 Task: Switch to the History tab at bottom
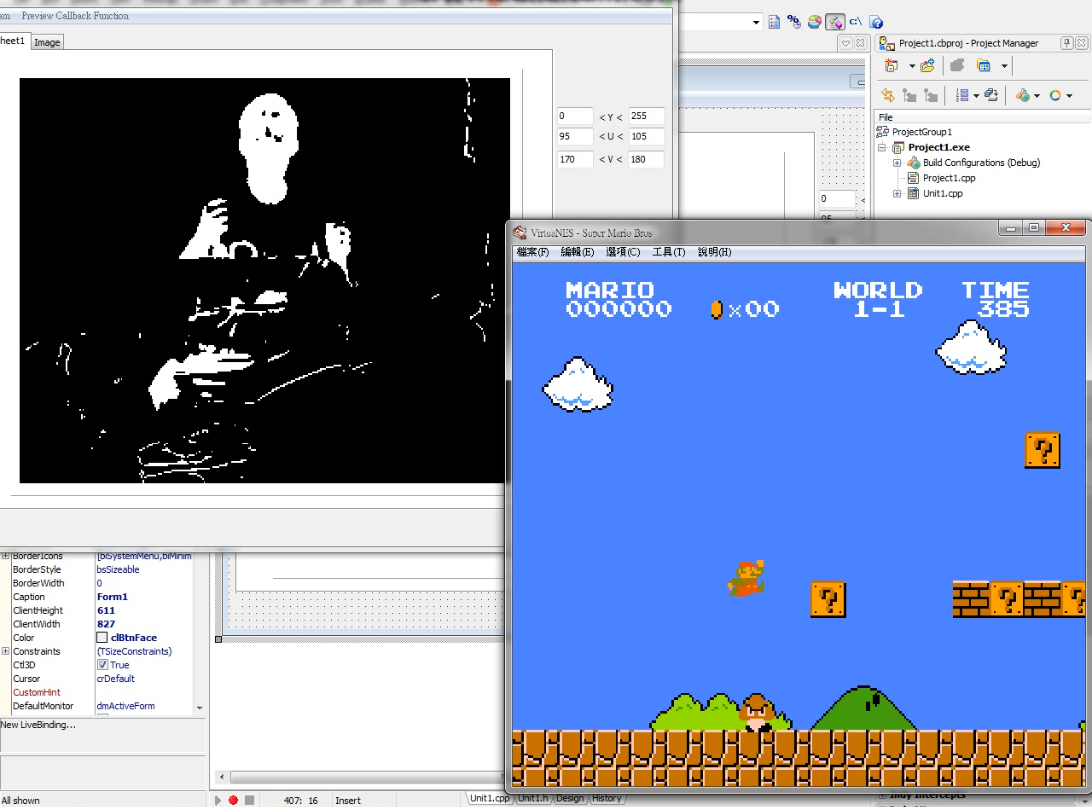pyautogui.click(x=607, y=798)
